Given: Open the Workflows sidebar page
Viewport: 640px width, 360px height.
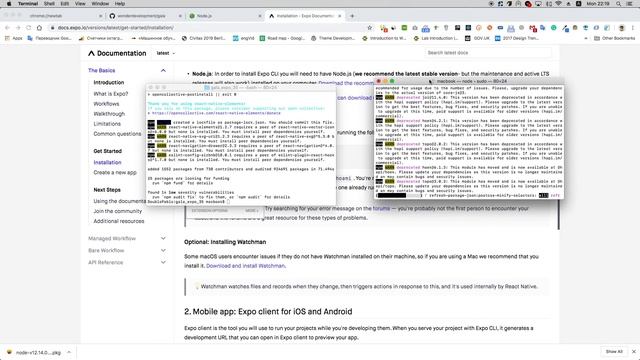Looking at the screenshot, I should (106, 104).
